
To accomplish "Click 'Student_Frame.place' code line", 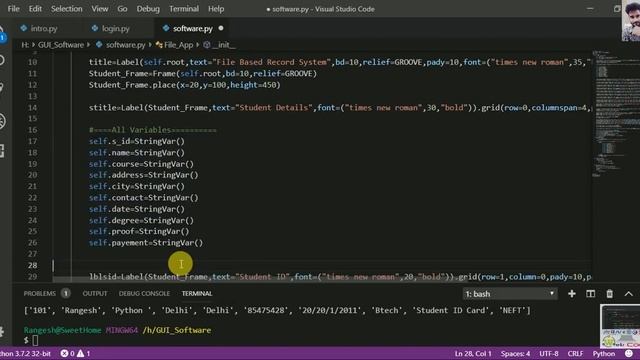I will (184, 85).
